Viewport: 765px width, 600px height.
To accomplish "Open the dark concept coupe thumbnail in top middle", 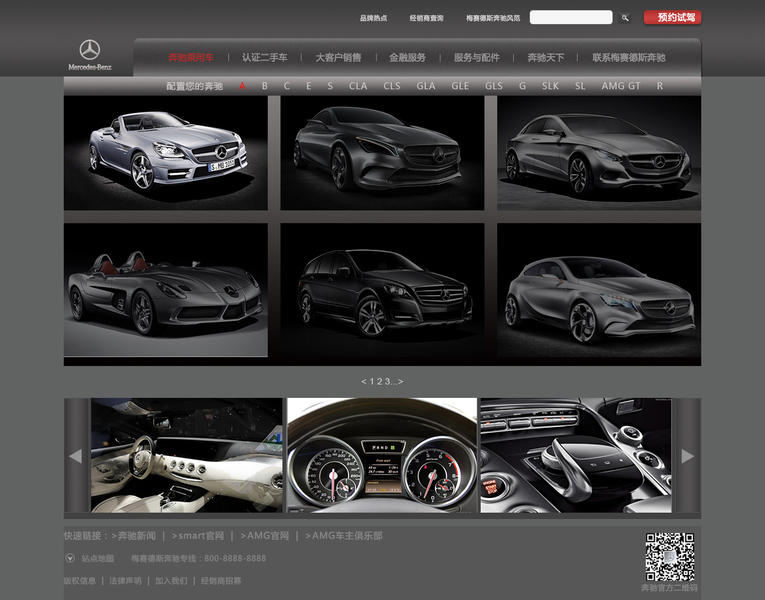I will click(x=382, y=153).
